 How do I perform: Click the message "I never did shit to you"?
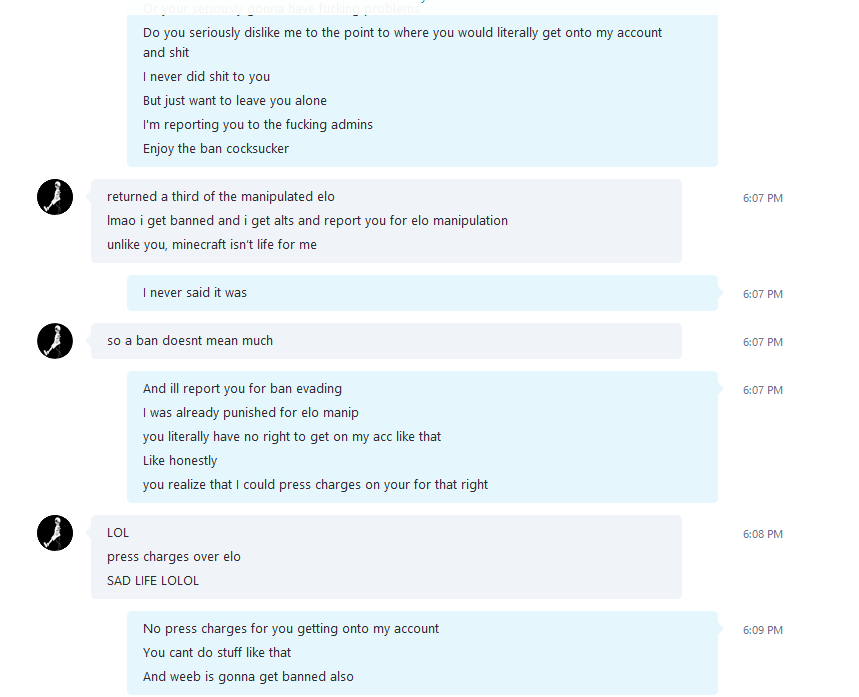(207, 77)
